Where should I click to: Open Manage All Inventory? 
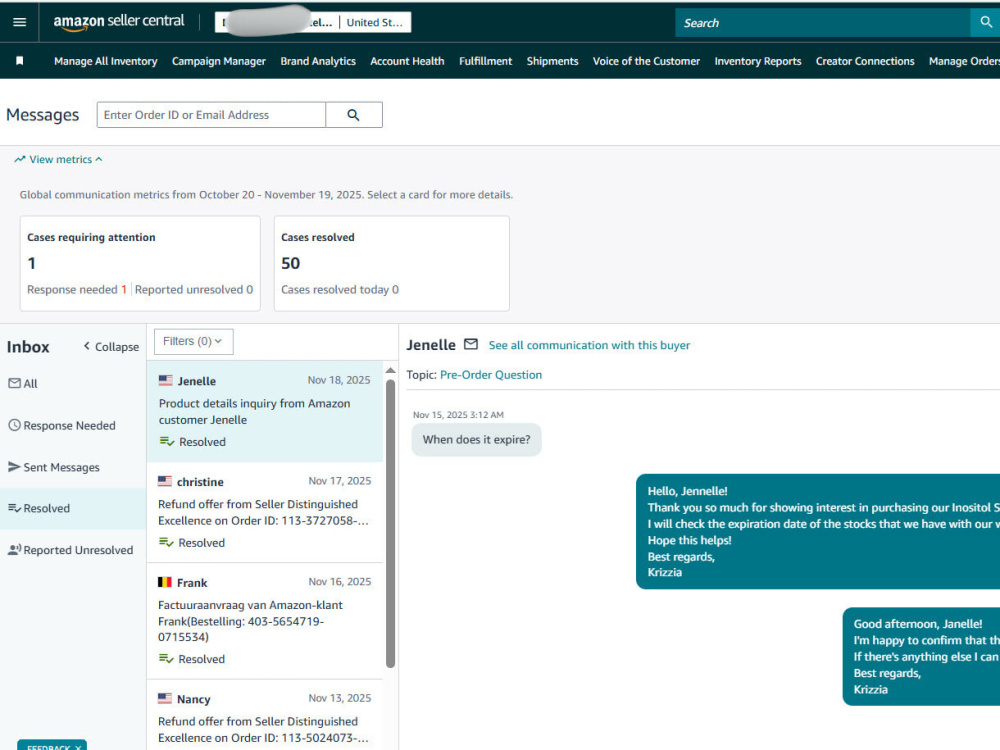106,61
